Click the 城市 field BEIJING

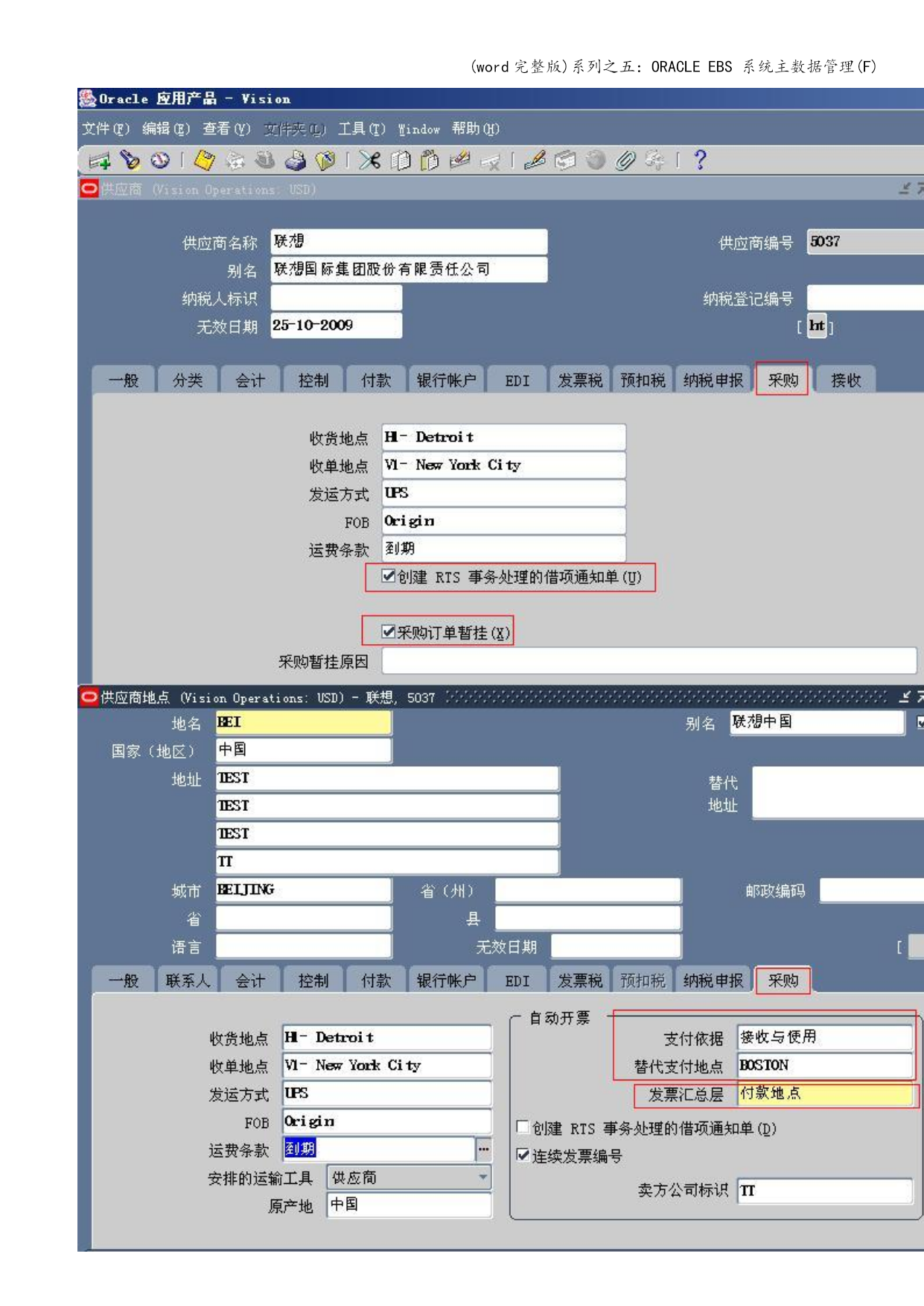(303, 889)
